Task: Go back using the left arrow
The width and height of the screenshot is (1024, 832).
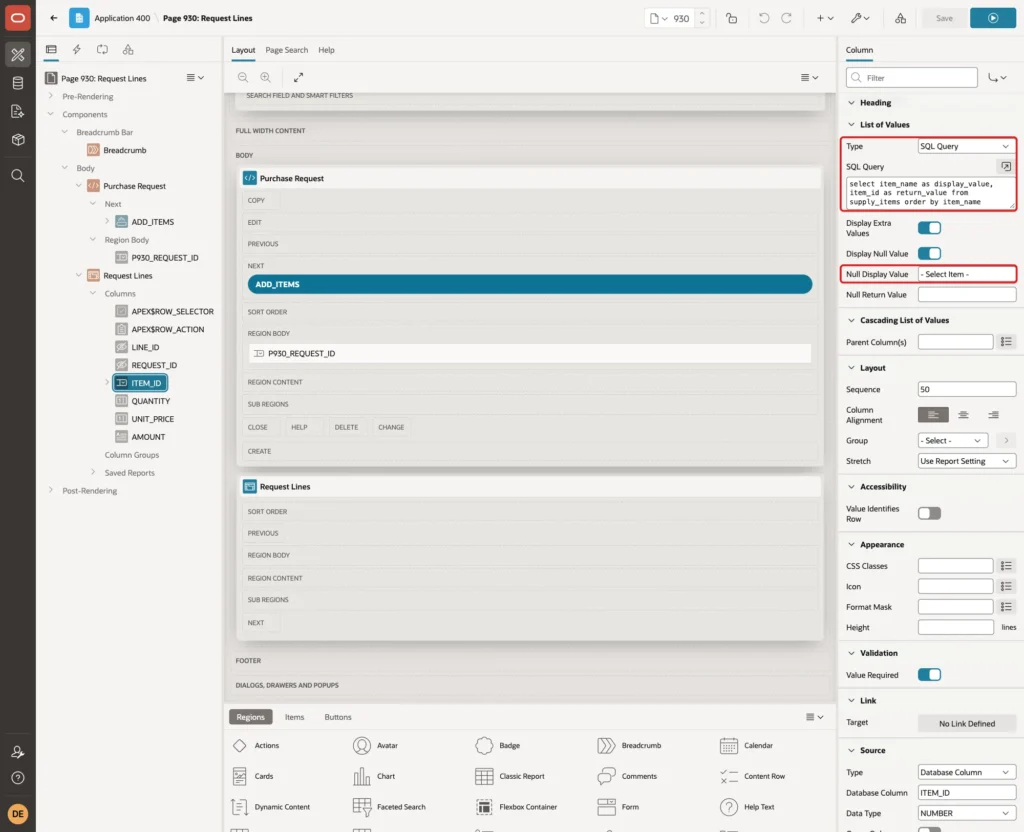Action: (x=54, y=18)
